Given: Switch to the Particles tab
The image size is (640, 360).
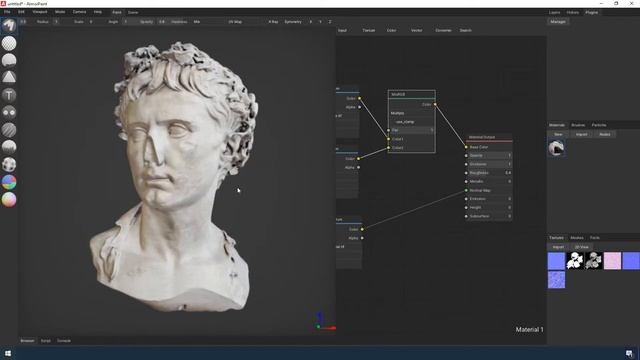Looking at the screenshot, I should pos(599,125).
